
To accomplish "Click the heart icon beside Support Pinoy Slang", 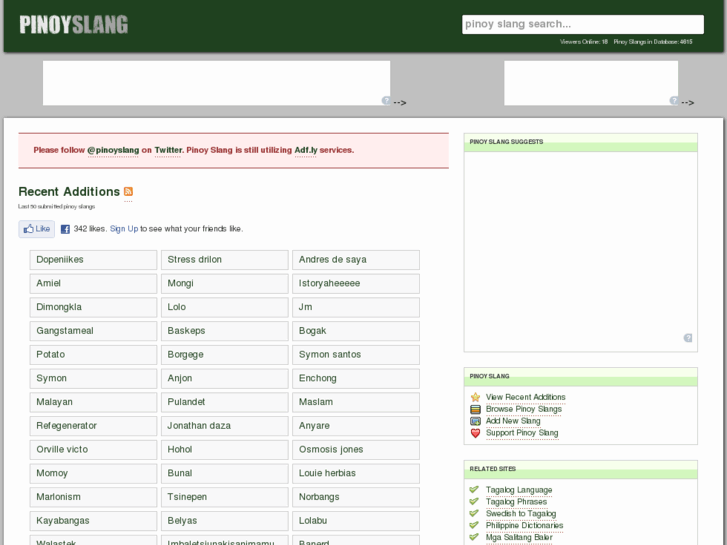I will [475, 433].
